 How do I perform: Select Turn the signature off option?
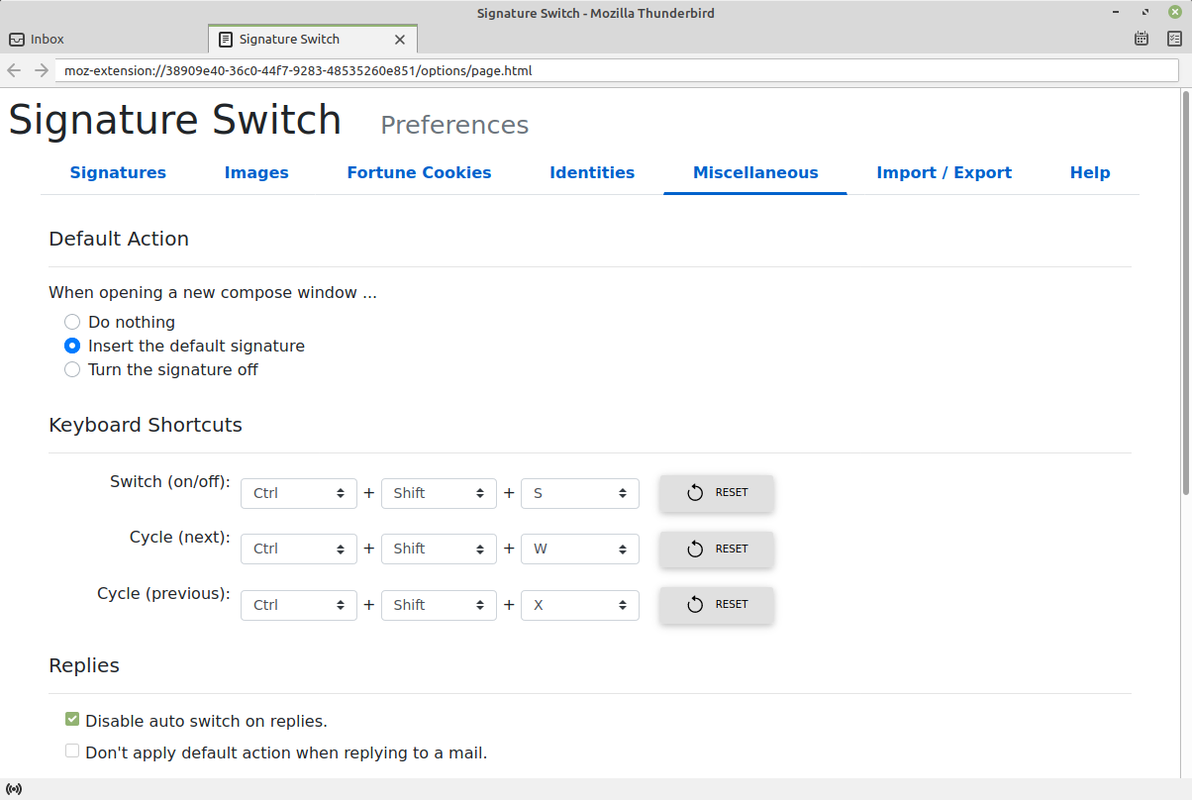click(72, 370)
